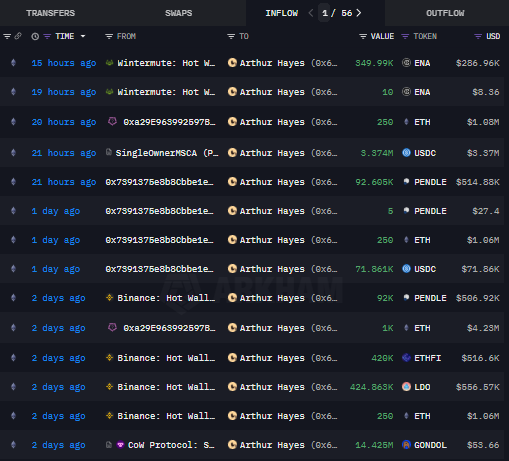The image size is (509, 461).
Task: Switch to the SWAPS tab
Action: coord(179,13)
